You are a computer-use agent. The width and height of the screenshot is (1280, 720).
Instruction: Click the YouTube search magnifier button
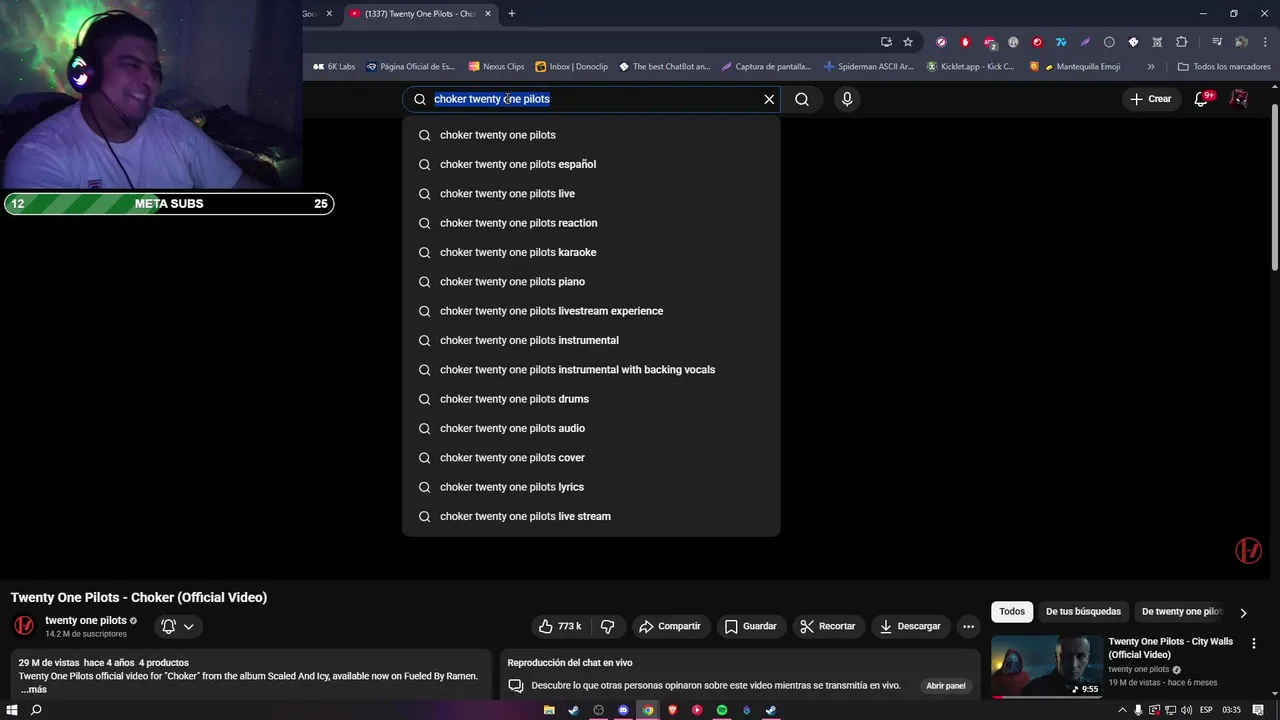point(802,99)
